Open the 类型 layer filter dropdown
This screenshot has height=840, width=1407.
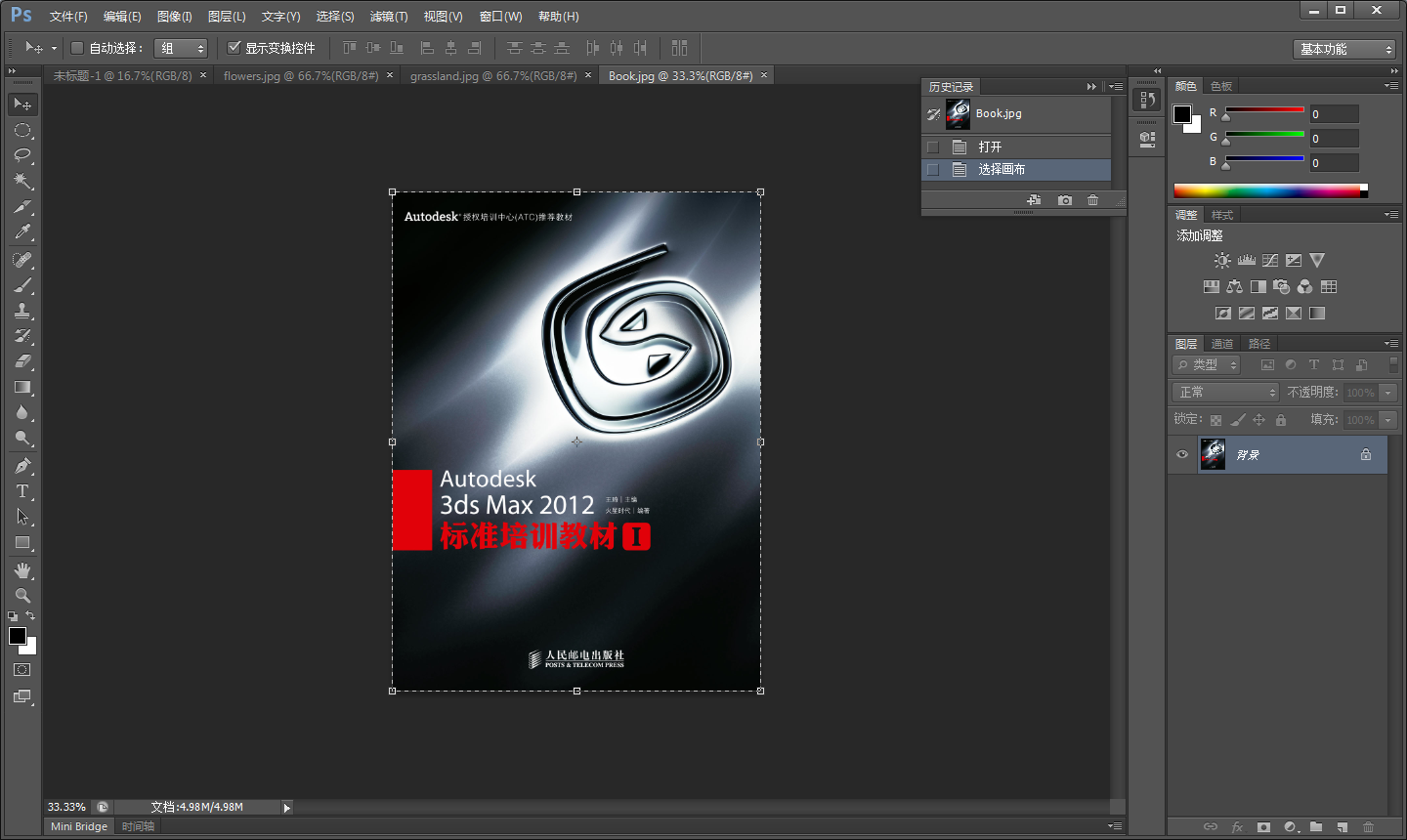[x=1207, y=365]
